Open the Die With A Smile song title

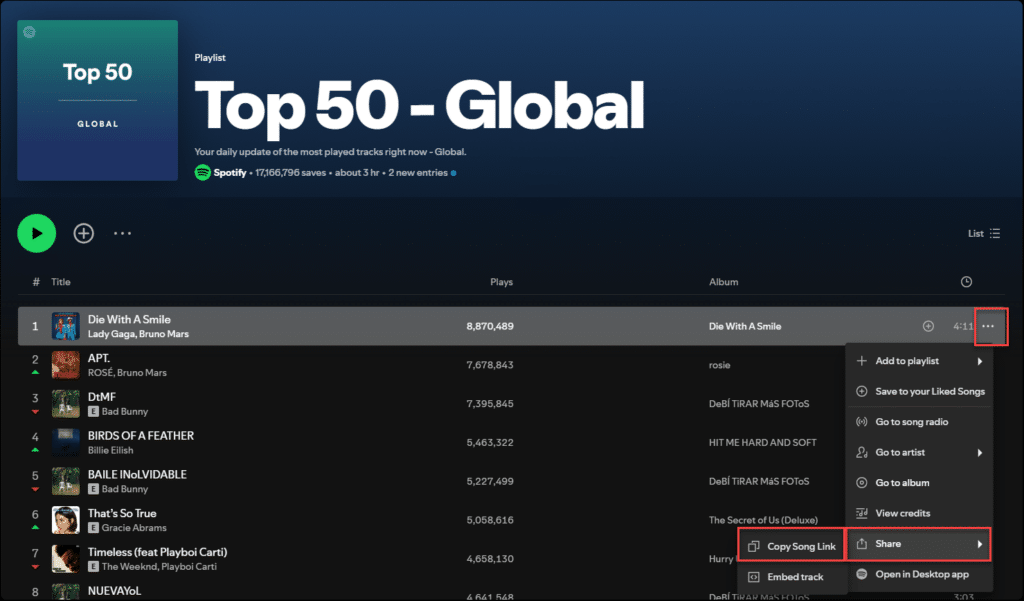(x=129, y=319)
